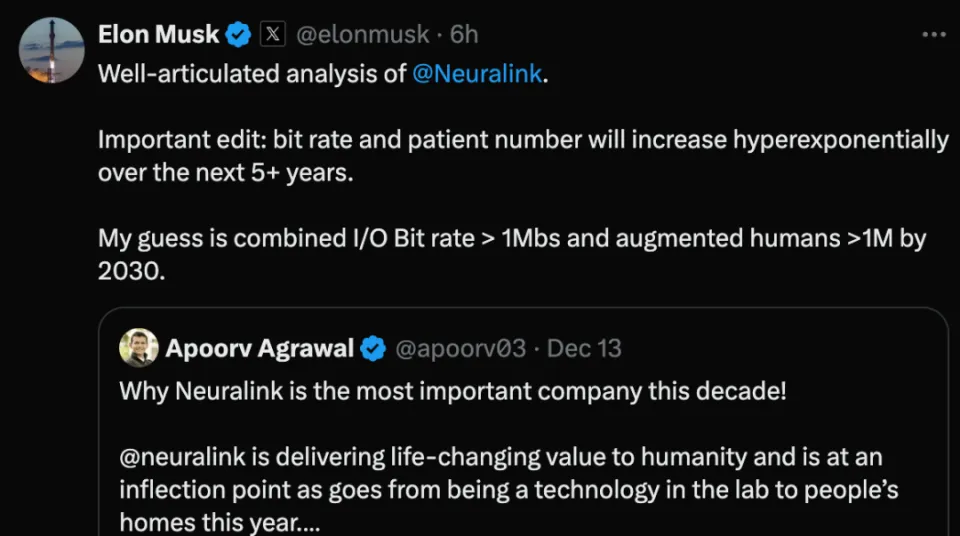Click the Elon Musk display name

point(158,35)
